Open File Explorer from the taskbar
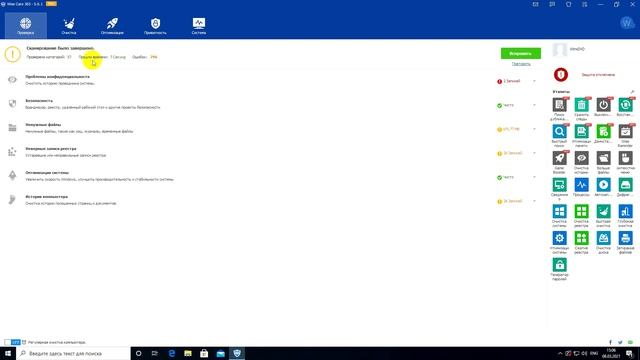 click(x=188, y=353)
